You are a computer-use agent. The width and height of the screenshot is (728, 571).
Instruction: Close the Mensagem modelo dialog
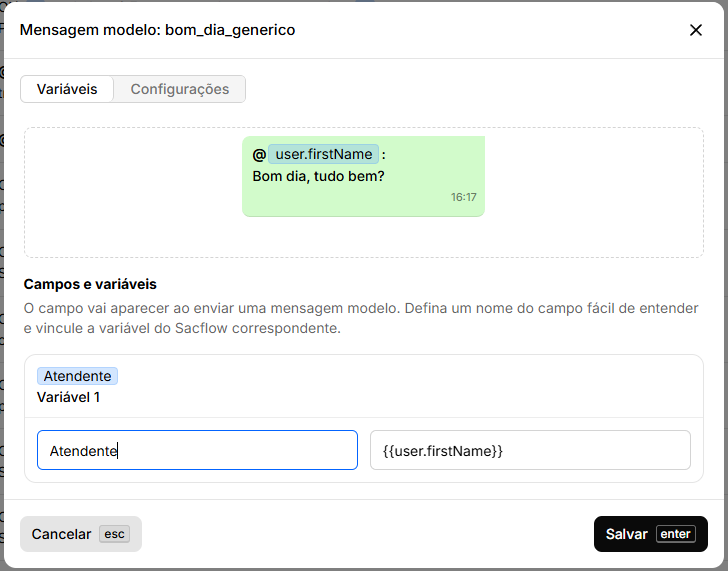(696, 30)
